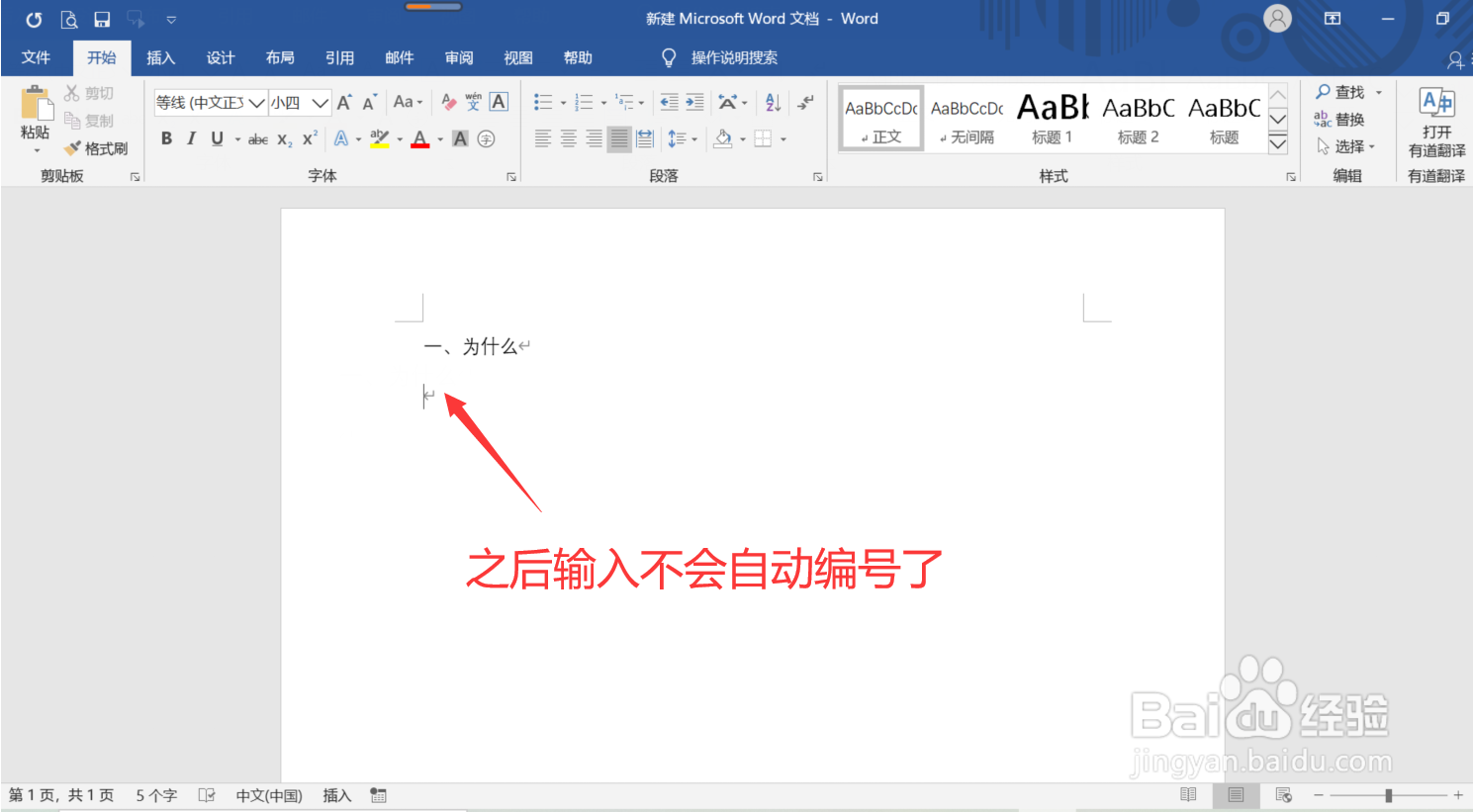Switch to the References (引用) tab
Viewport: 1473px width, 812px height.
coord(339,57)
